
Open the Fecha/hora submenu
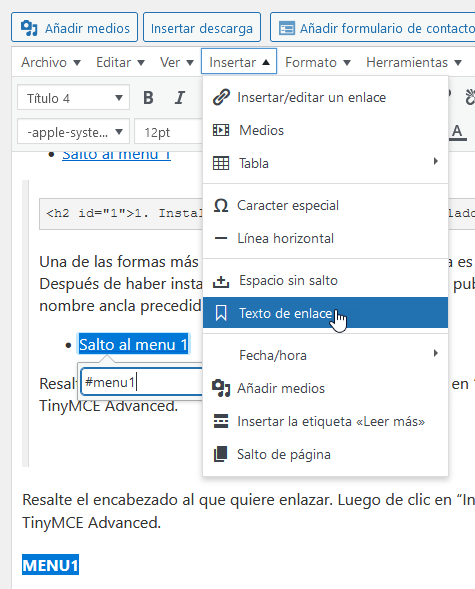tap(325, 355)
